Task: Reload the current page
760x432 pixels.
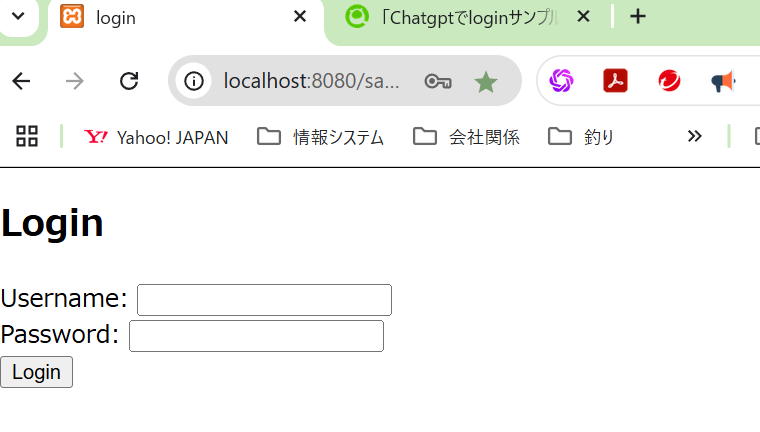Action: coord(129,81)
